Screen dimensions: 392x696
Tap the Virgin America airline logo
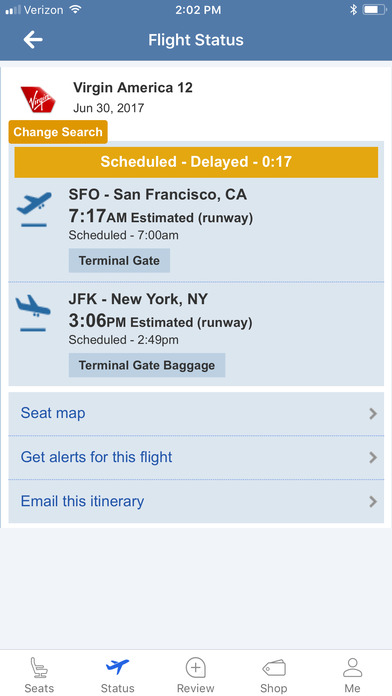[x=38, y=99]
